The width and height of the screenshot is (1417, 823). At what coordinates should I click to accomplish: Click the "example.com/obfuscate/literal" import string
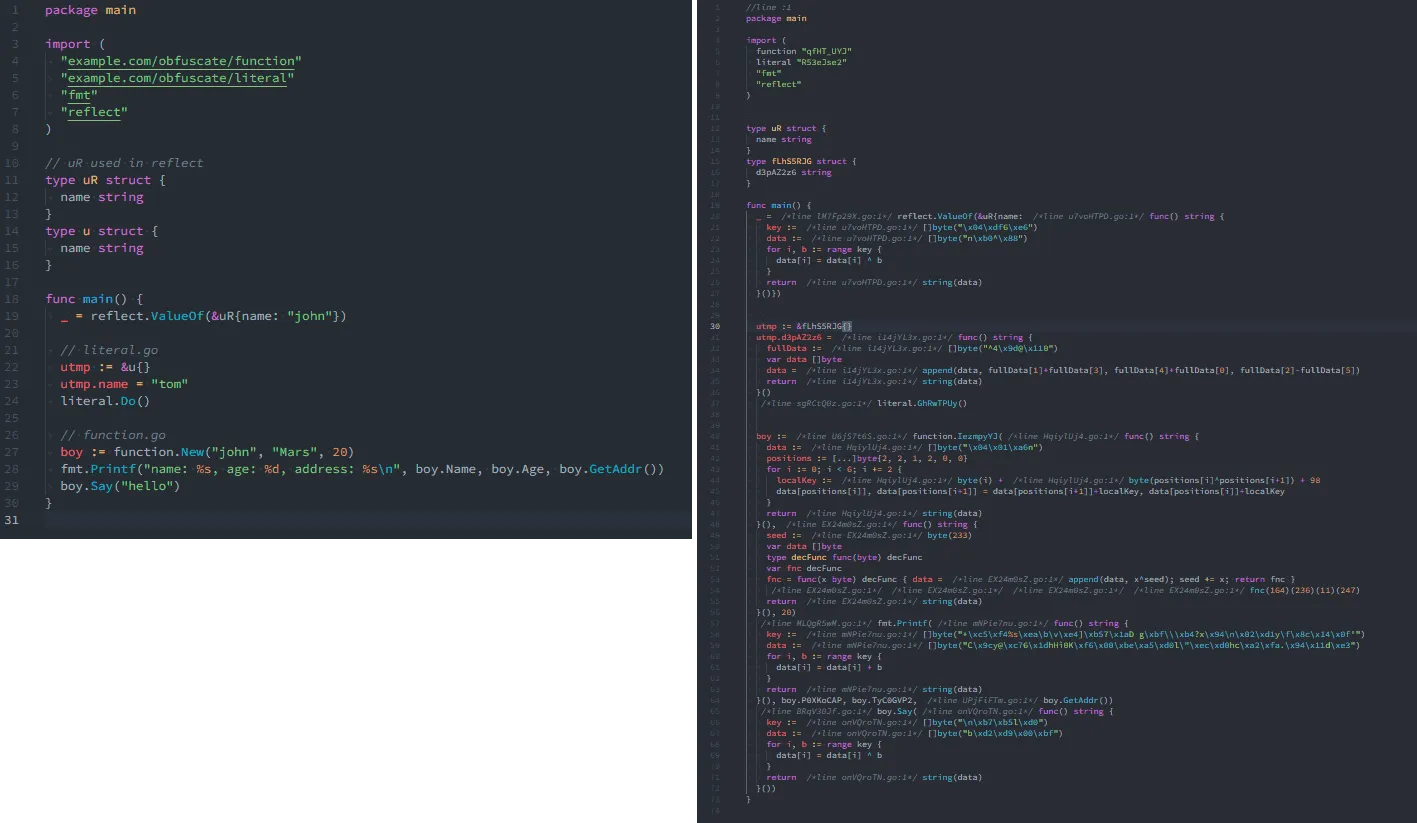pos(177,78)
